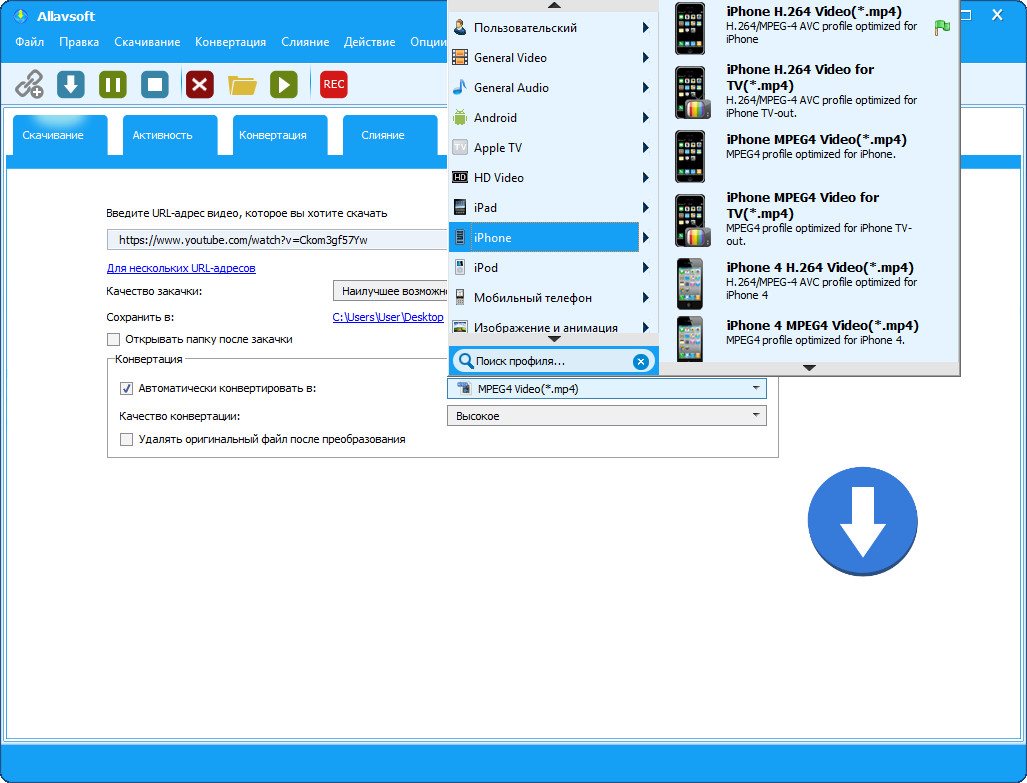1027x783 pixels.
Task: Click the 'Поиск профиля' search field
Action: tap(553, 361)
